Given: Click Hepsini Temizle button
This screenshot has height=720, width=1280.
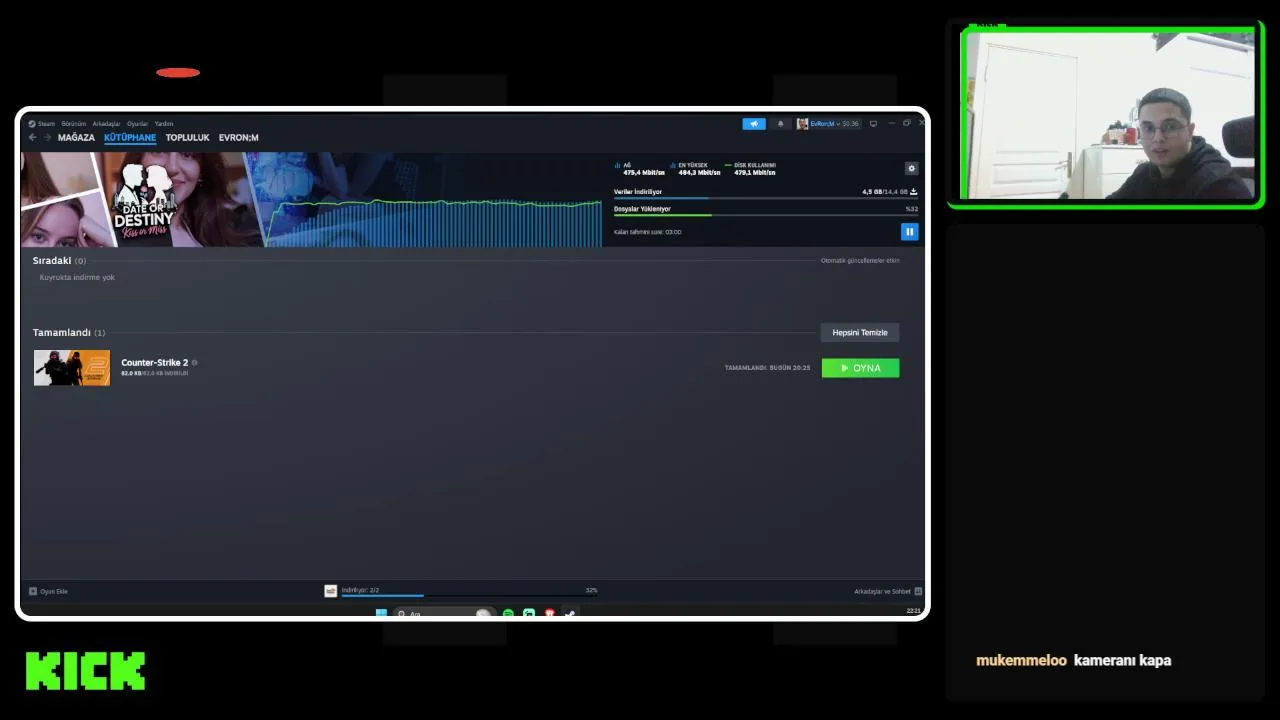Looking at the screenshot, I should tap(860, 332).
